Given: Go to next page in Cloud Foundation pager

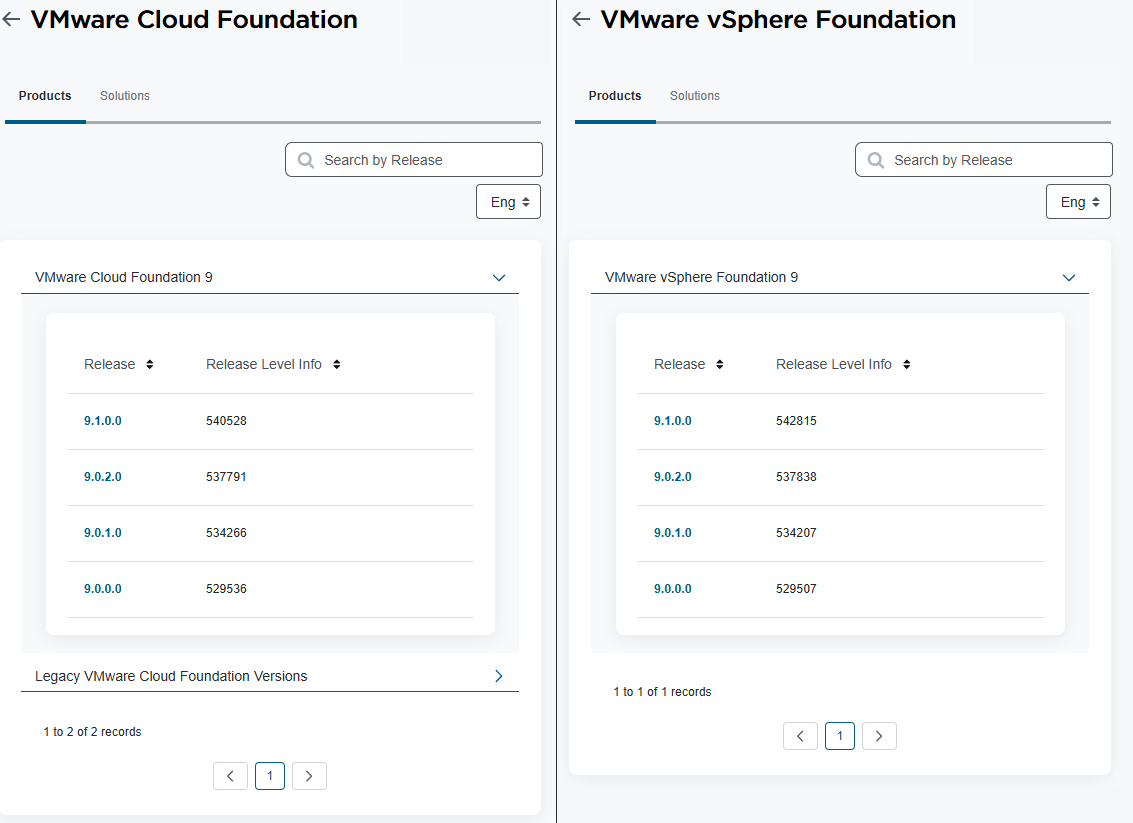Looking at the screenshot, I should [x=309, y=776].
